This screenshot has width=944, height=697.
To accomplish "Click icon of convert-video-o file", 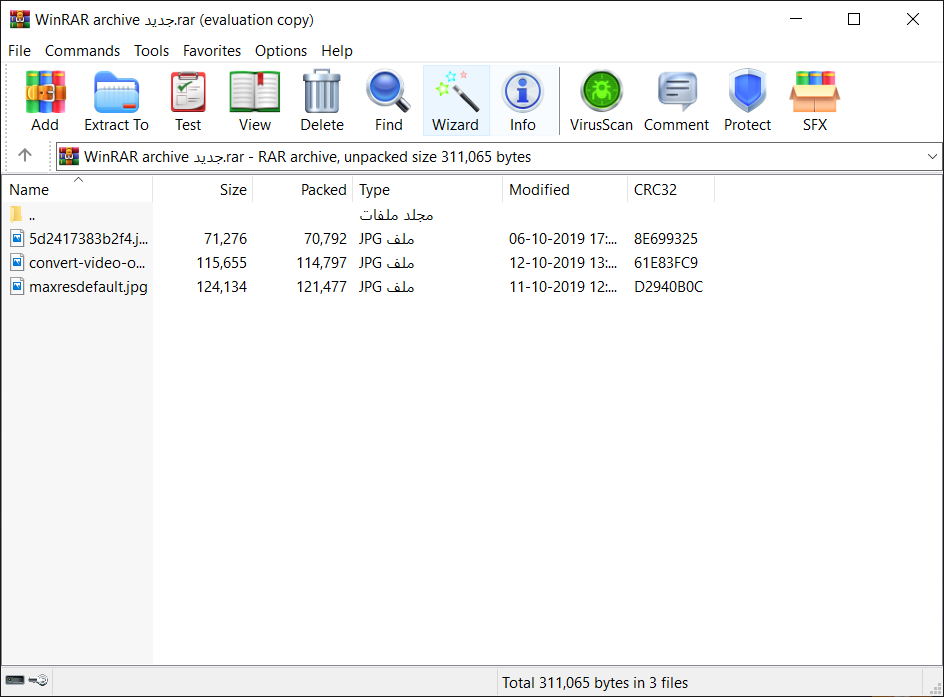I will [17, 263].
